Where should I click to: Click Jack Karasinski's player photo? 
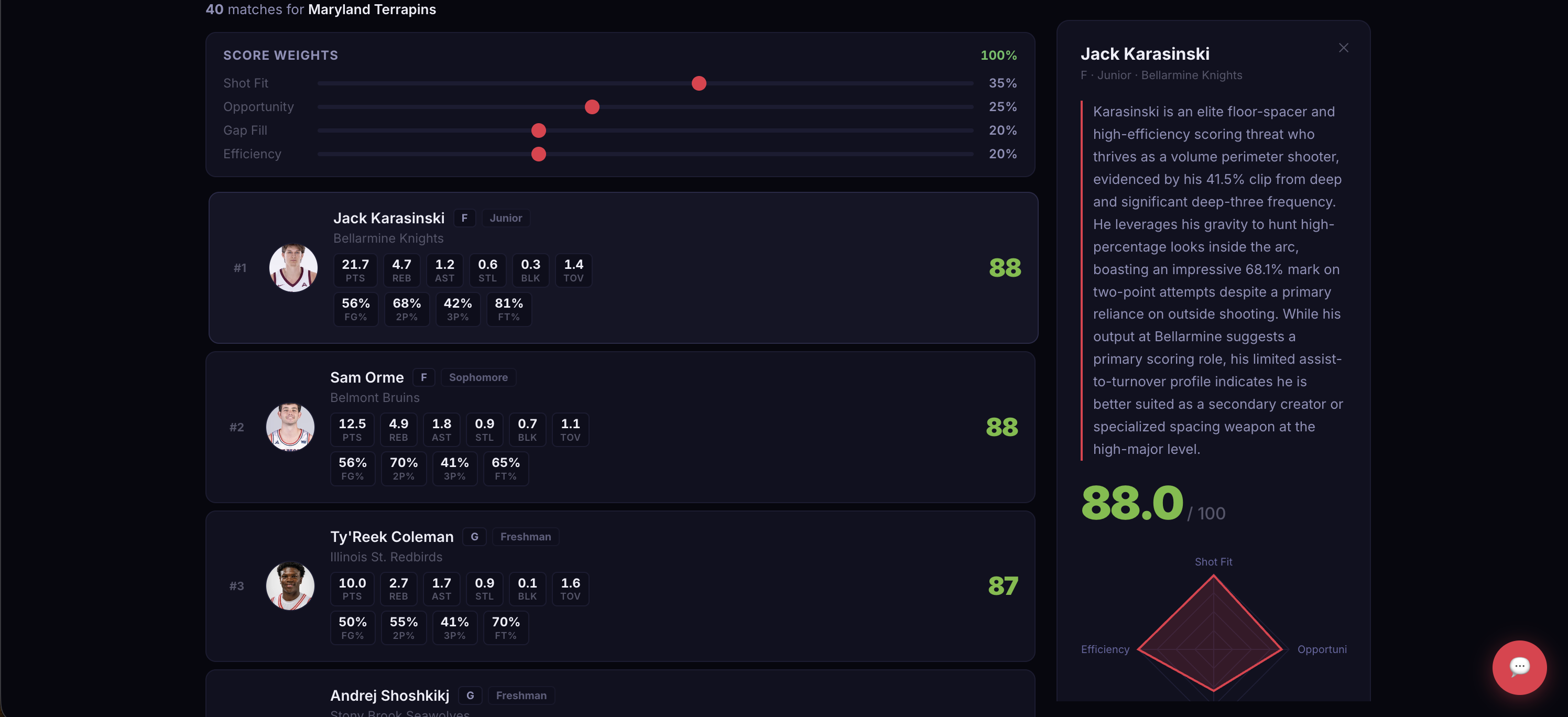pos(293,268)
